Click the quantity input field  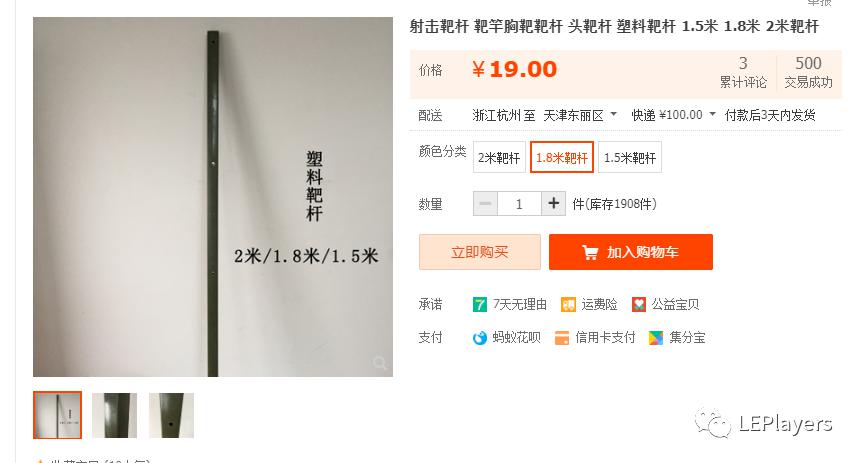pyautogui.click(x=519, y=204)
